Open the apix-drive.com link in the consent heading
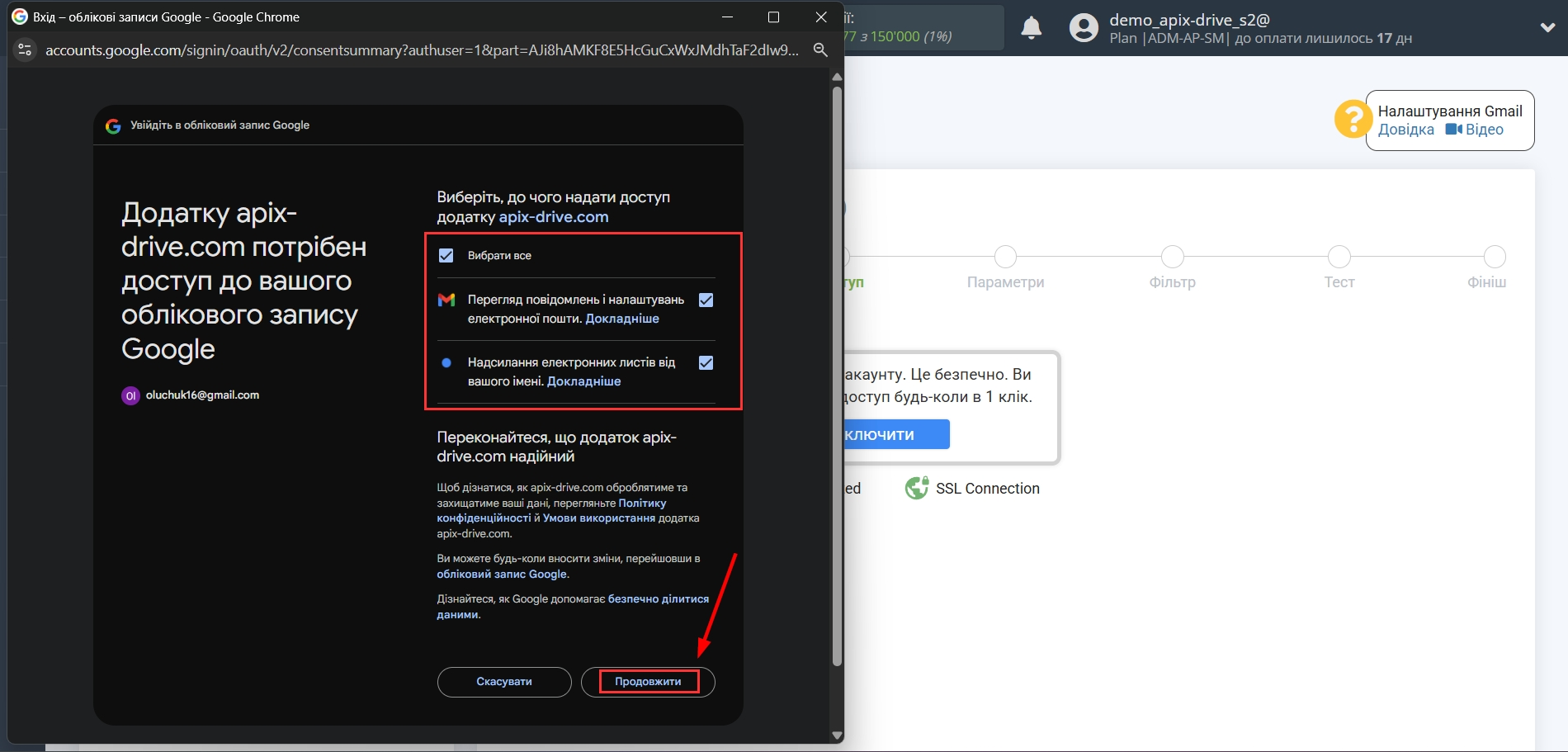The width and height of the screenshot is (1568, 752). (554, 217)
